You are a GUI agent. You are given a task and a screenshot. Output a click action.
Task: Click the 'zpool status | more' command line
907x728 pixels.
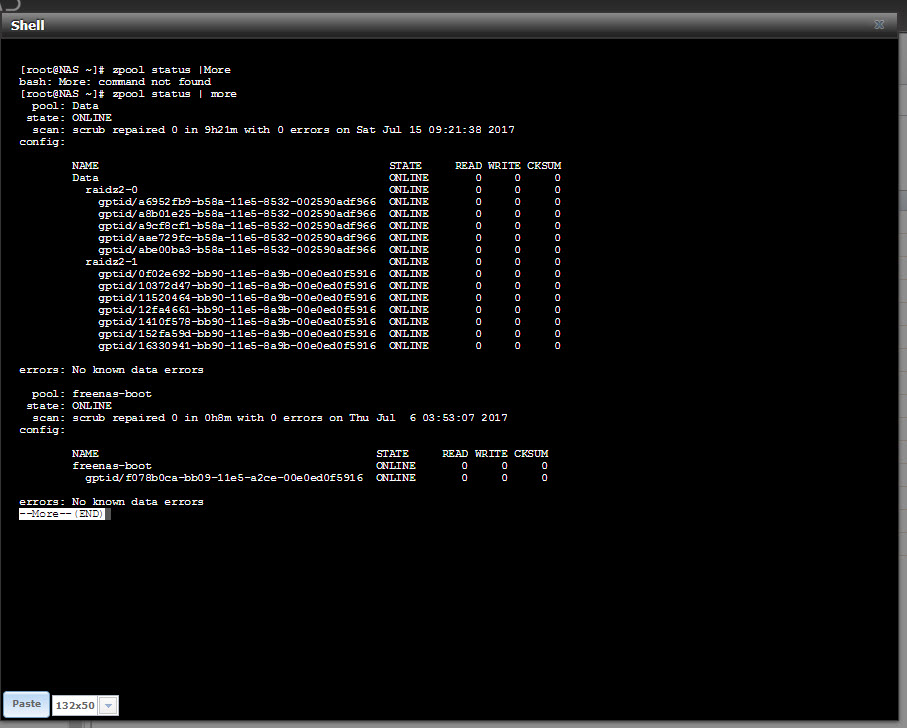click(x=128, y=94)
